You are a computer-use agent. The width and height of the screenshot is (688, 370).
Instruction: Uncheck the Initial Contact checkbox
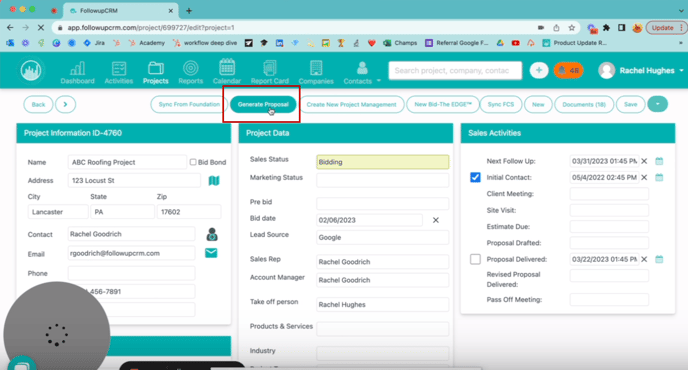click(x=475, y=177)
